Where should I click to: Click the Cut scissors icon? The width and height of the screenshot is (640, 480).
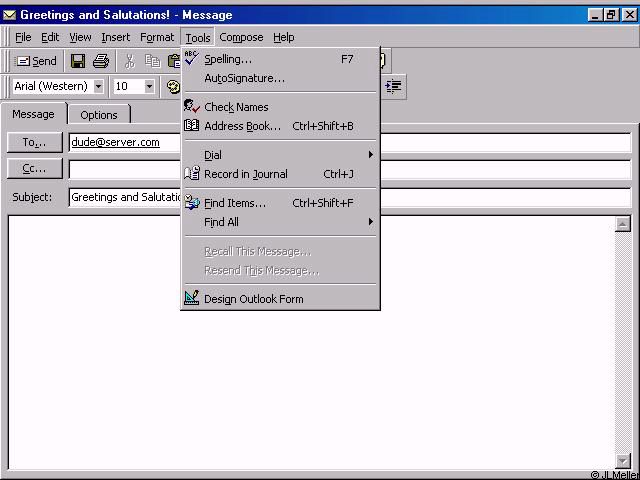[x=129, y=62]
